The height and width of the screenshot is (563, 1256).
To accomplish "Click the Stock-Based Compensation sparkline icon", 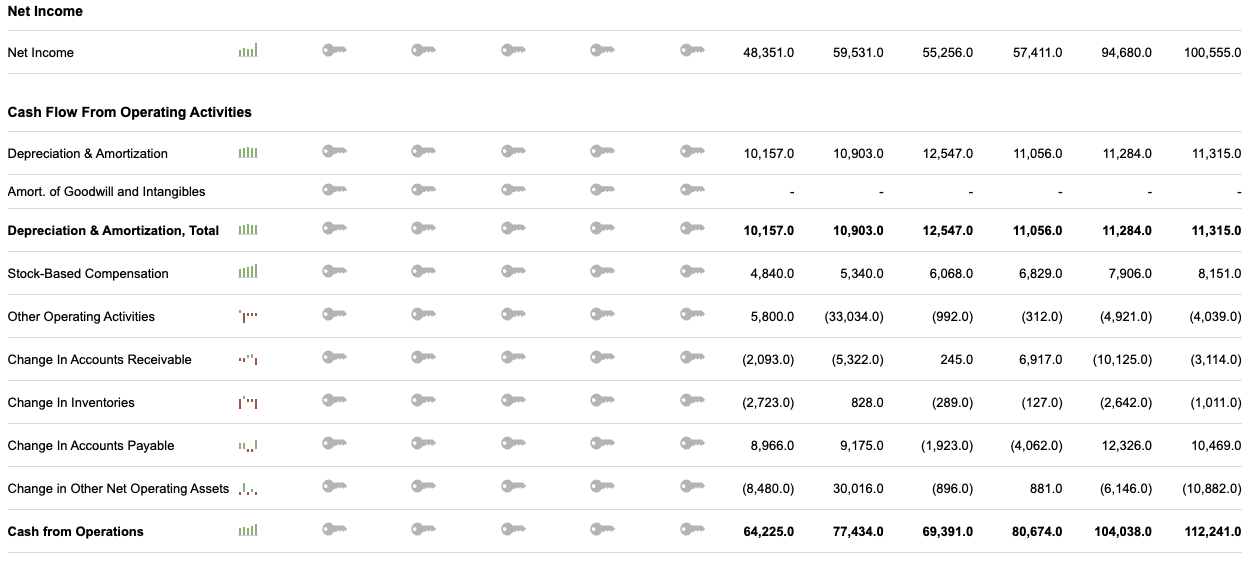I will [x=248, y=272].
